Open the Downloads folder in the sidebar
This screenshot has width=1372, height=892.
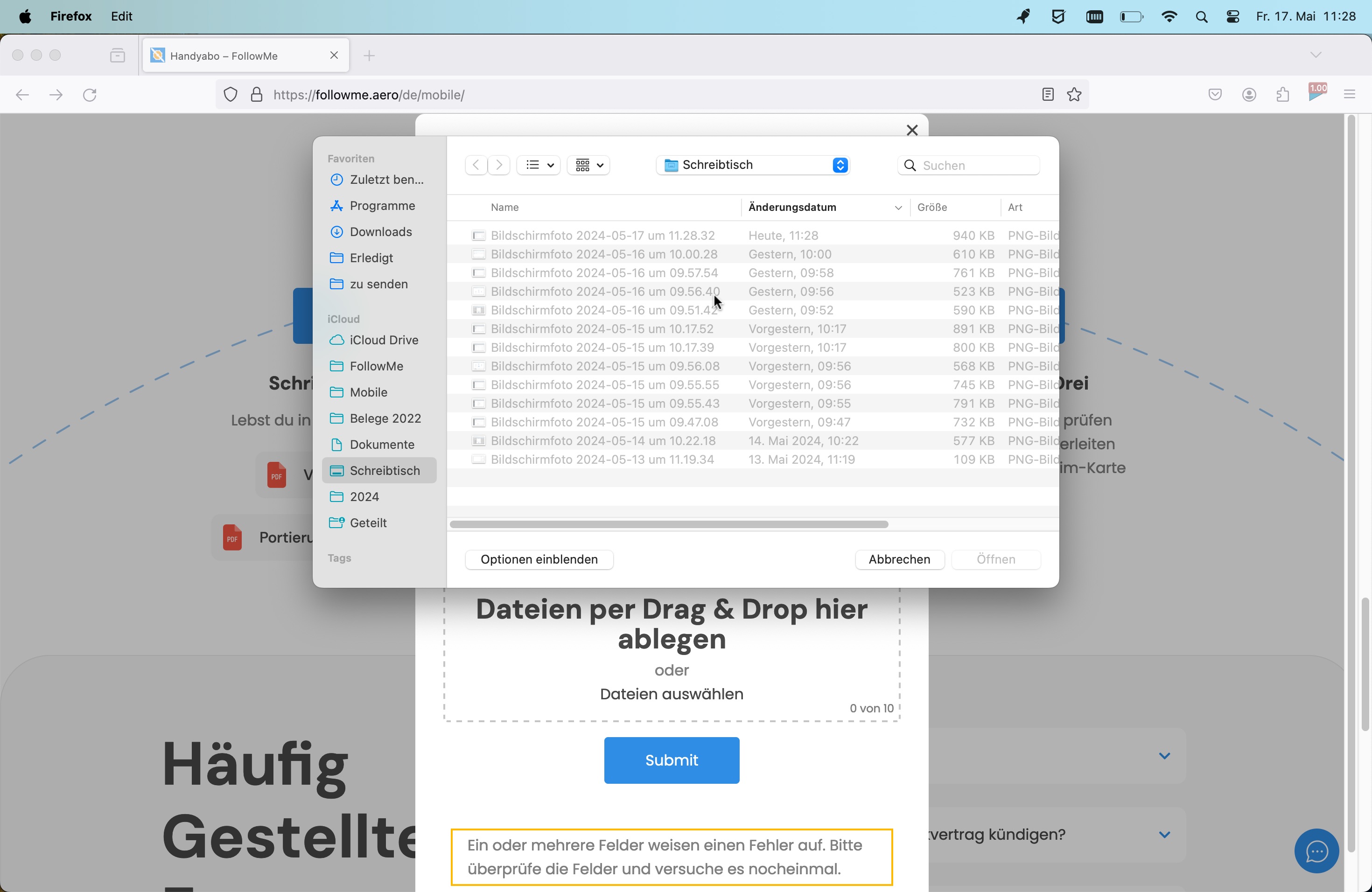pos(379,232)
